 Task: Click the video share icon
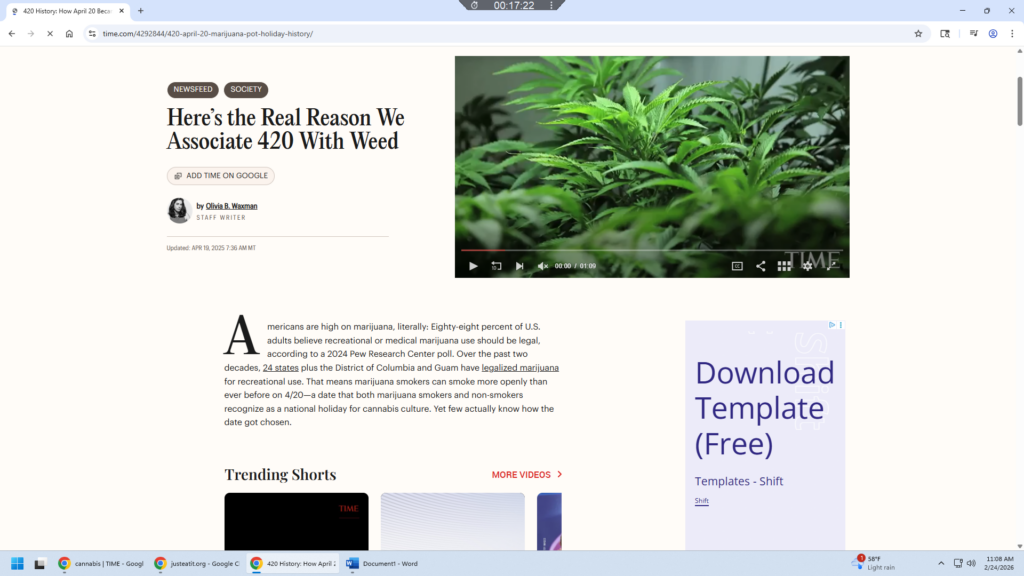[x=760, y=266]
